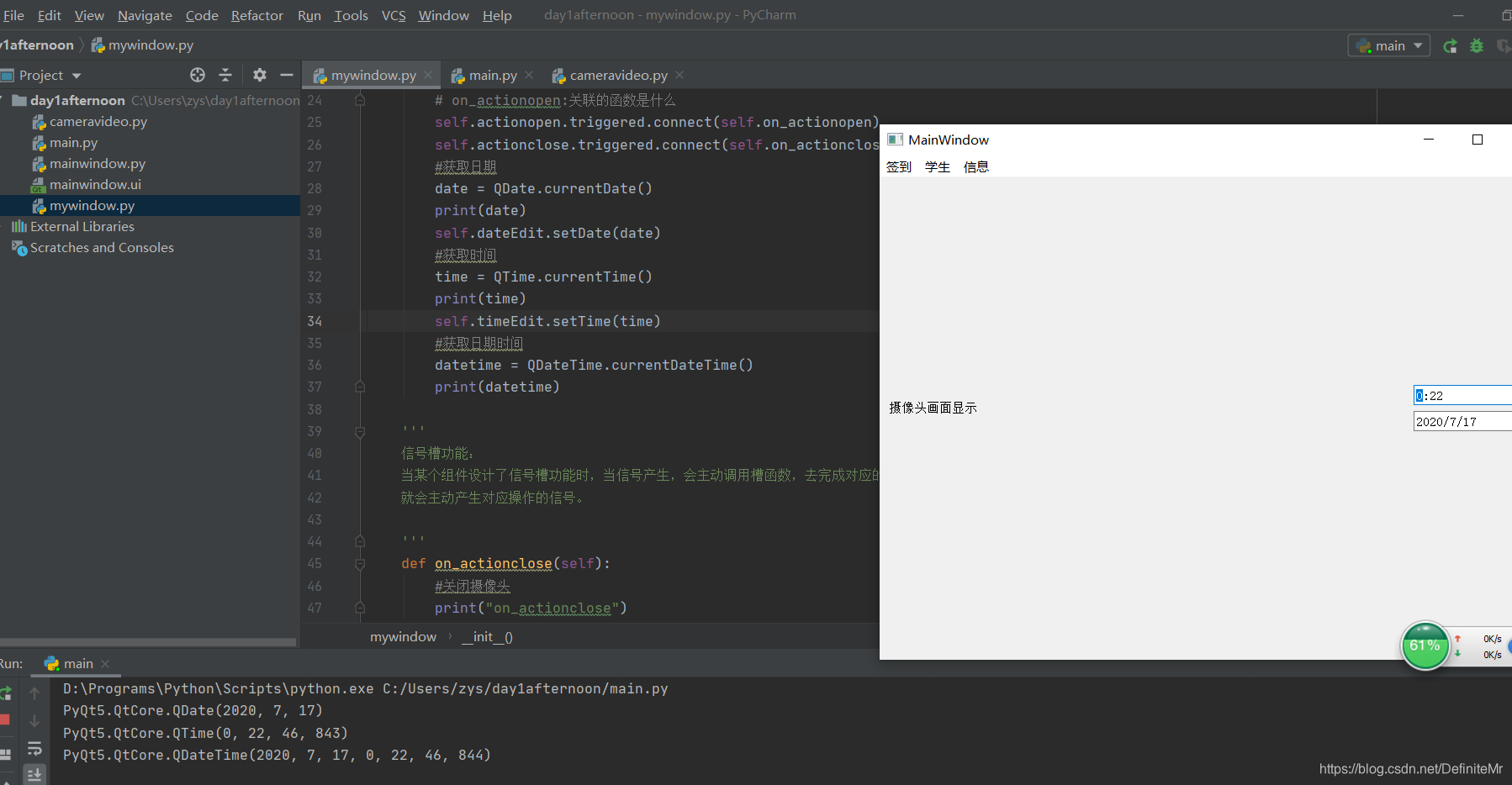Toggle code fold marker at line 37
This screenshot has height=785, width=1512.
pos(360,387)
